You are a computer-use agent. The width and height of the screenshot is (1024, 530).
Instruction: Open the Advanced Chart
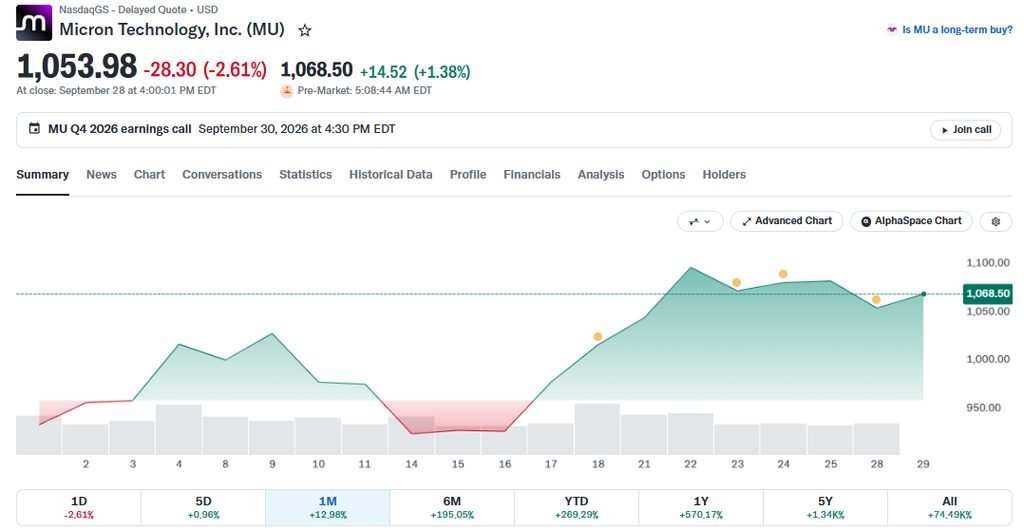(x=786, y=221)
